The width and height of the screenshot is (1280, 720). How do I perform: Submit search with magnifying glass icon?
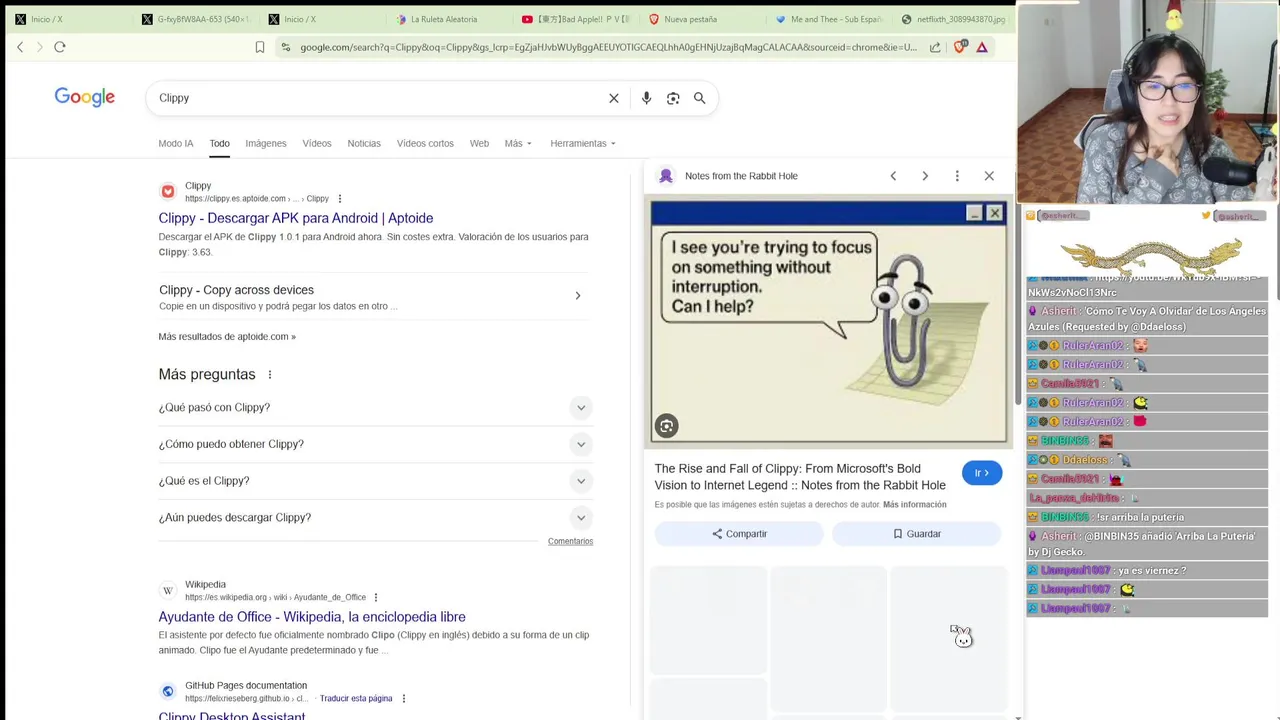[700, 98]
